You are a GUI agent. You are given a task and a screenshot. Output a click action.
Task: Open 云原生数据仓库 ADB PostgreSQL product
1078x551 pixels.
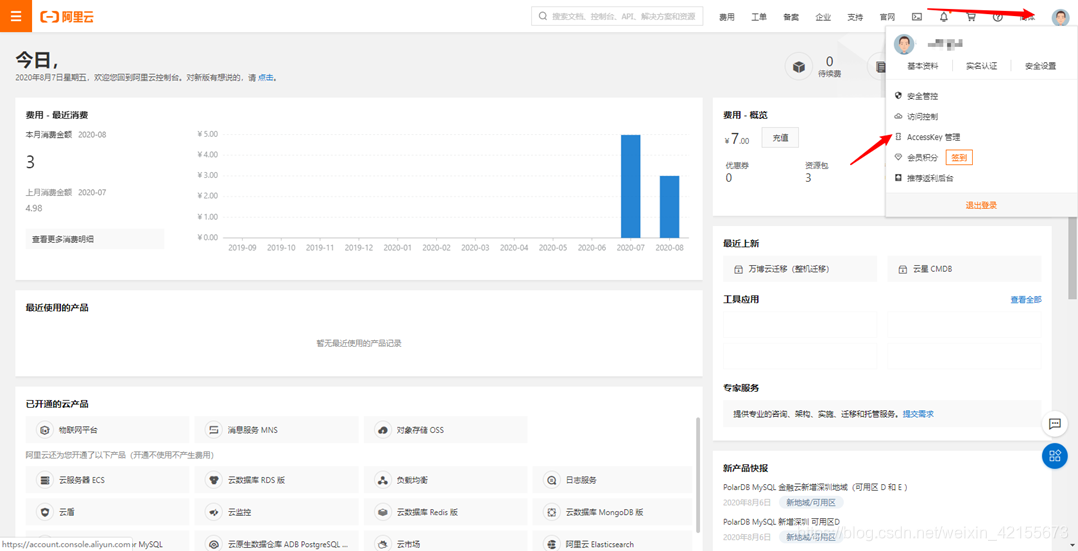[276, 543]
